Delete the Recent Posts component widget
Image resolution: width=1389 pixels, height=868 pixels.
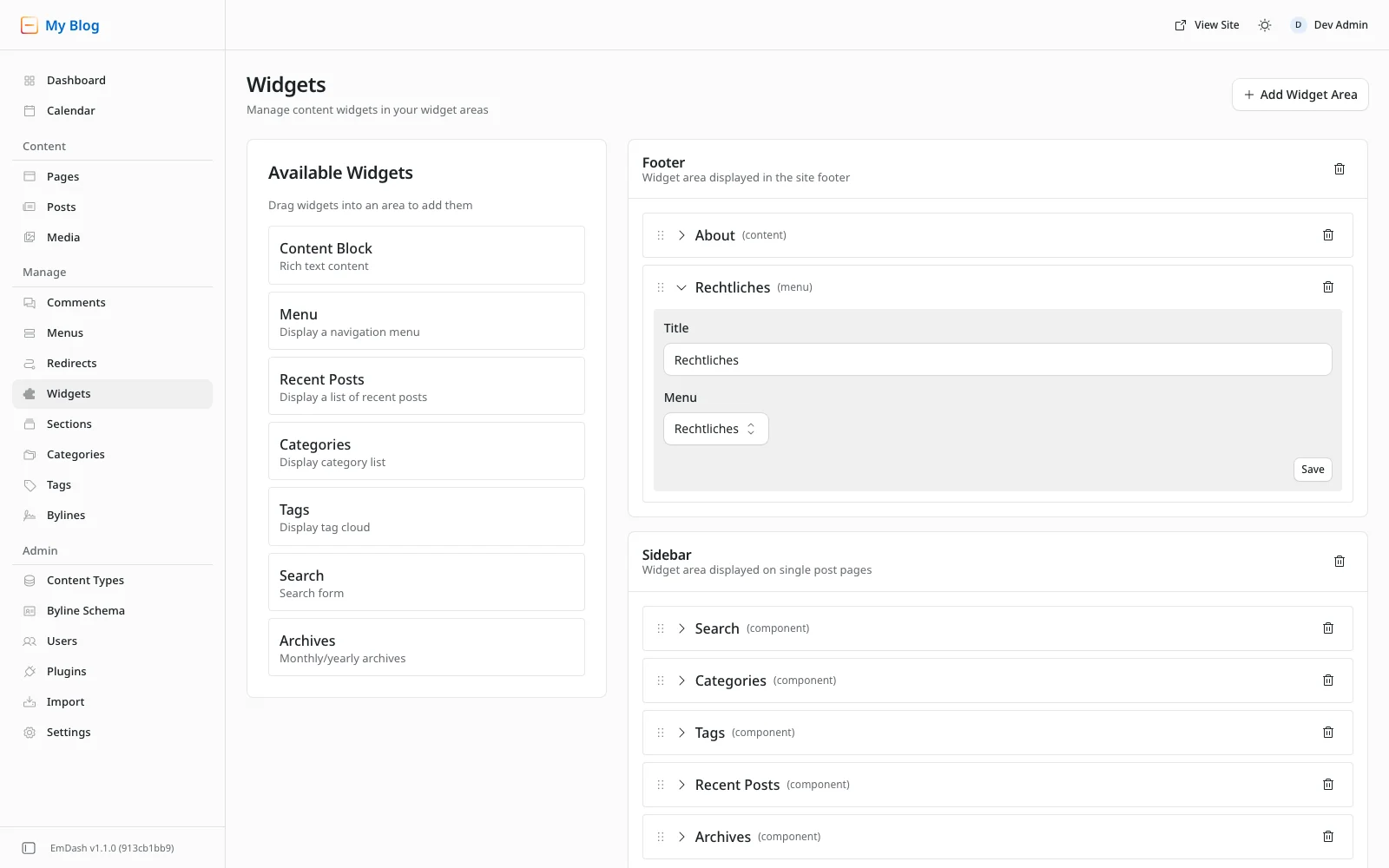[1328, 785]
